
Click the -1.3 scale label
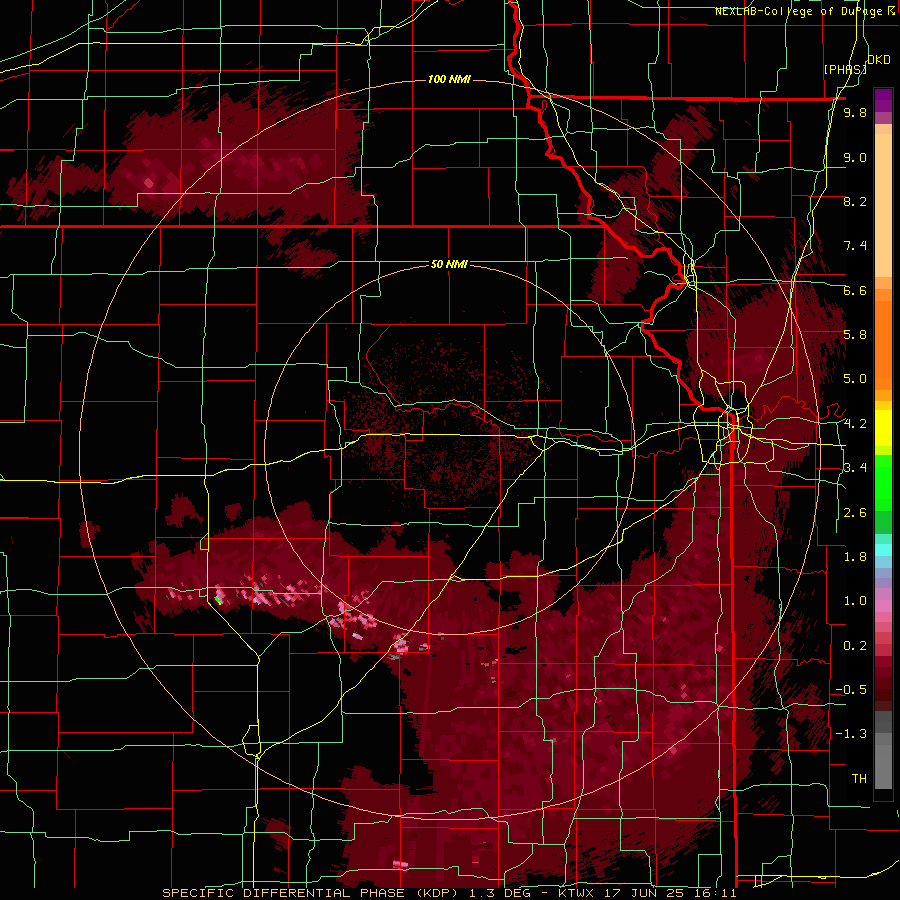(851, 734)
